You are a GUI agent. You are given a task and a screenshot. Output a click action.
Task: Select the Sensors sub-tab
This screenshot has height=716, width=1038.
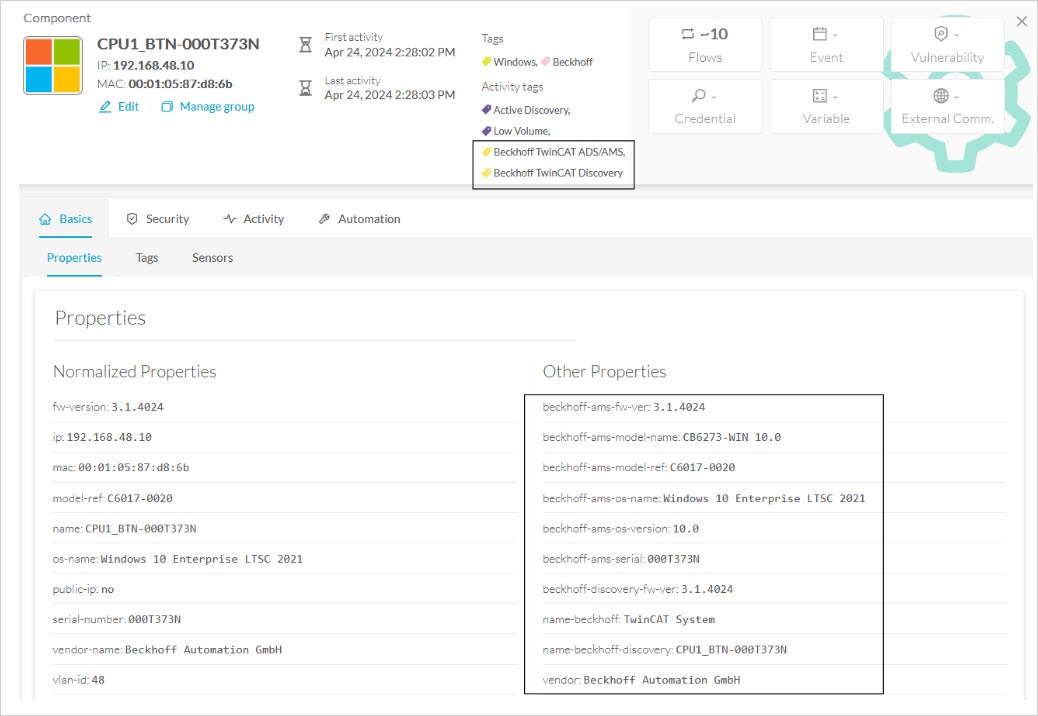point(212,257)
